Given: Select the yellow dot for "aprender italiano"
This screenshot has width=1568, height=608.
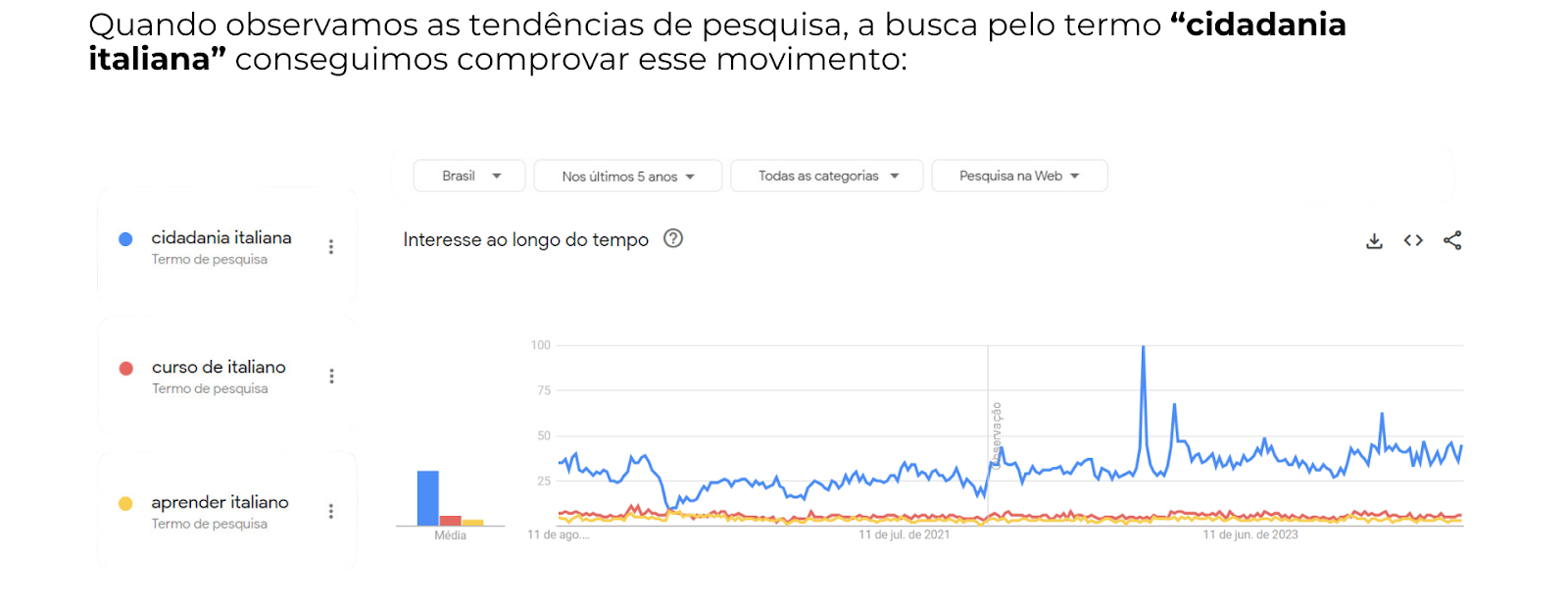Looking at the screenshot, I should (126, 502).
